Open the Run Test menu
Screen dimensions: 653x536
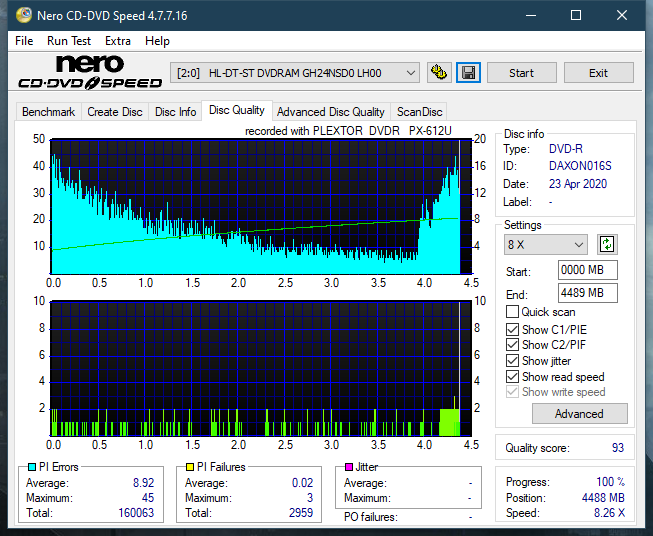(x=69, y=41)
